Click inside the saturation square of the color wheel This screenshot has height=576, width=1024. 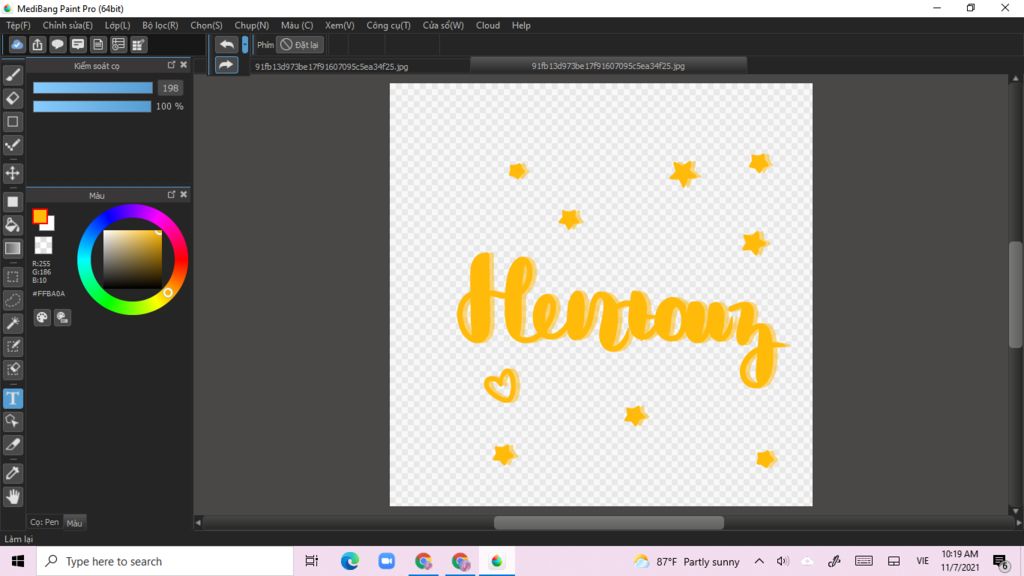(133, 259)
